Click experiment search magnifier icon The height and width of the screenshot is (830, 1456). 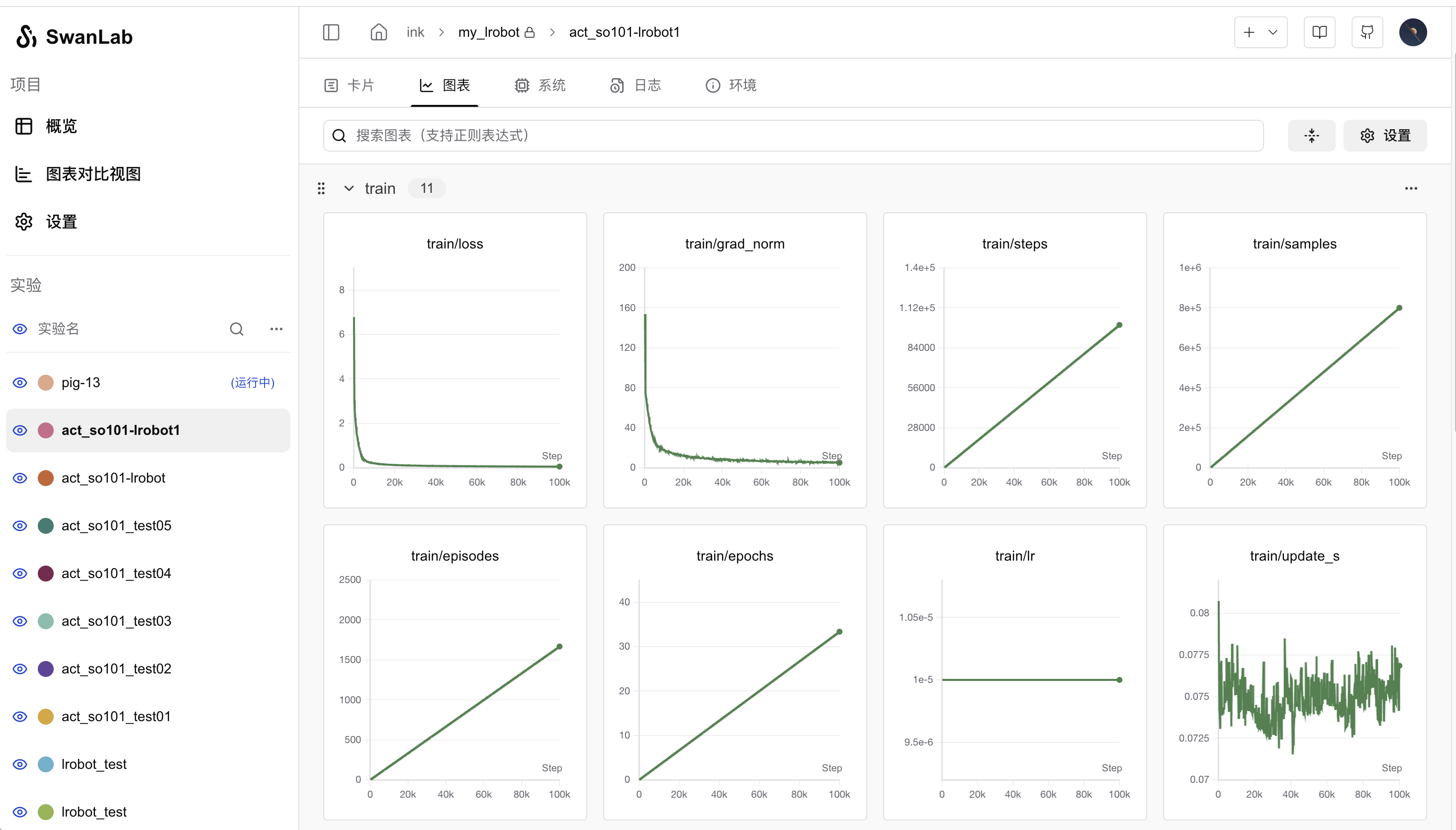tap(237, 329)
